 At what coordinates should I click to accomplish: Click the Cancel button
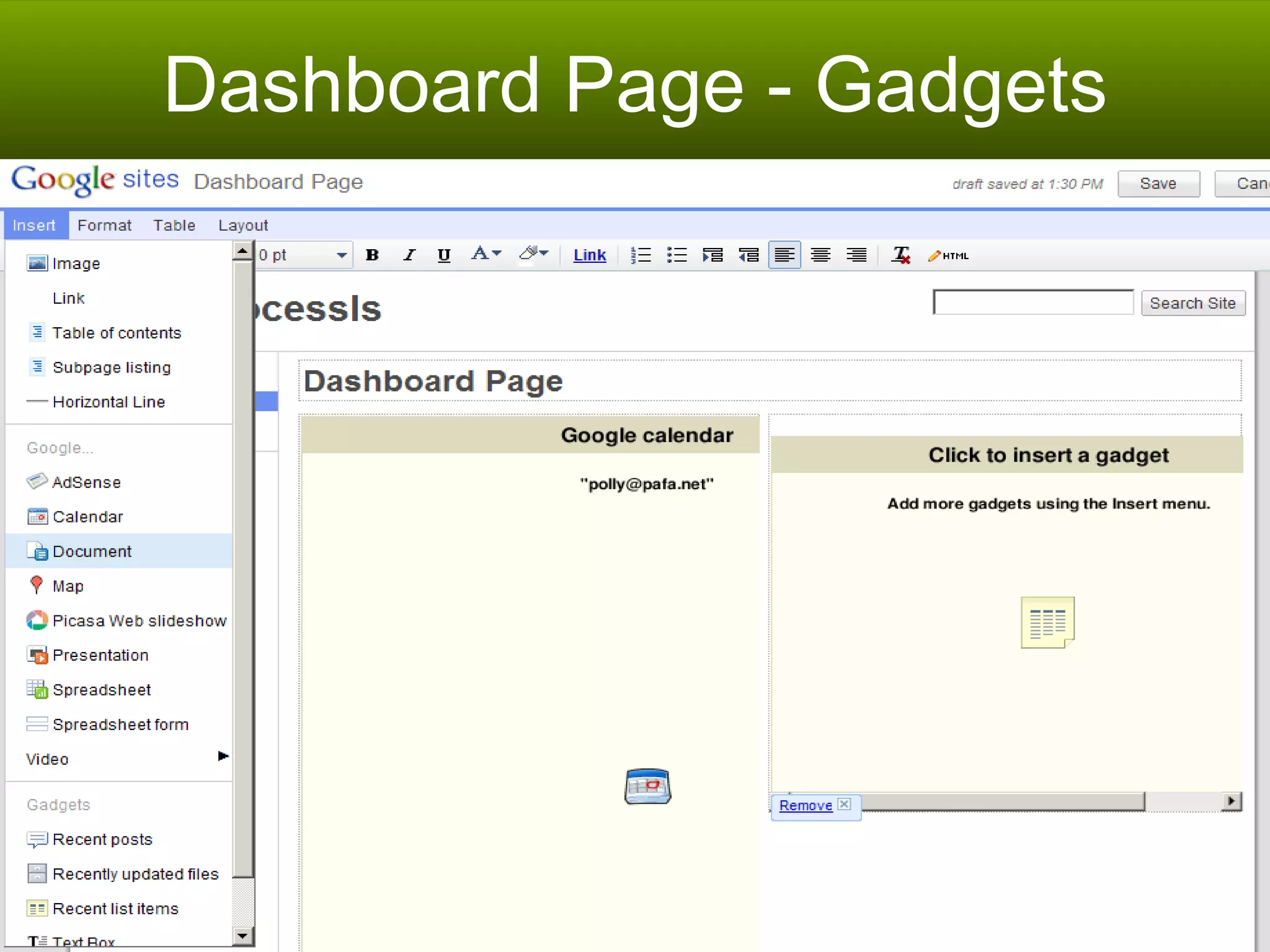[x=1242, y=183]
